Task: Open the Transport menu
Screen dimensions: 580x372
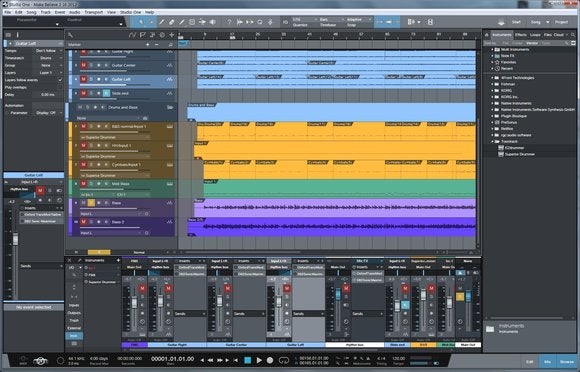Action: point(94,12)
